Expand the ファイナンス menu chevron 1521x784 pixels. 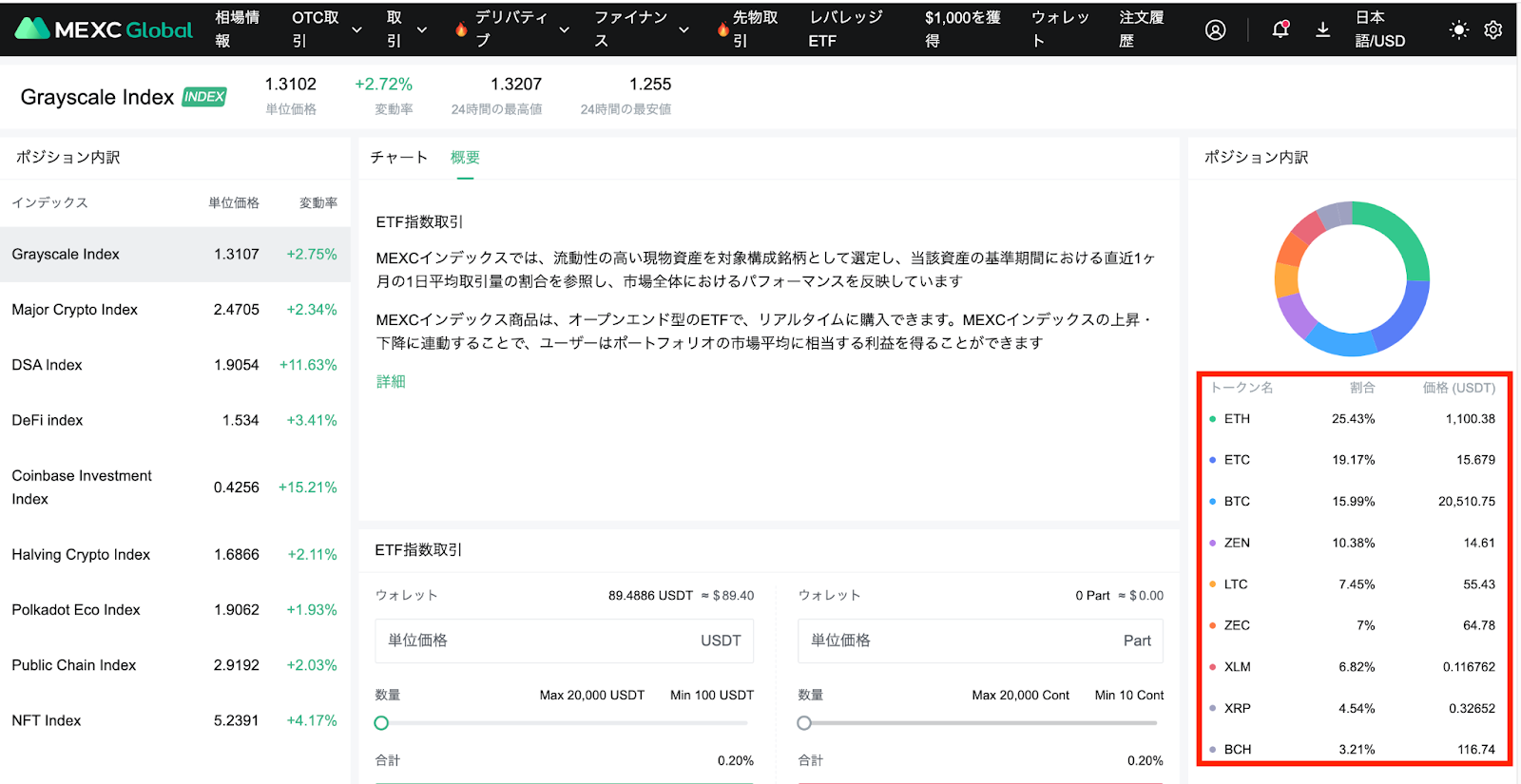pyautogui.click(x=683, y=29)
